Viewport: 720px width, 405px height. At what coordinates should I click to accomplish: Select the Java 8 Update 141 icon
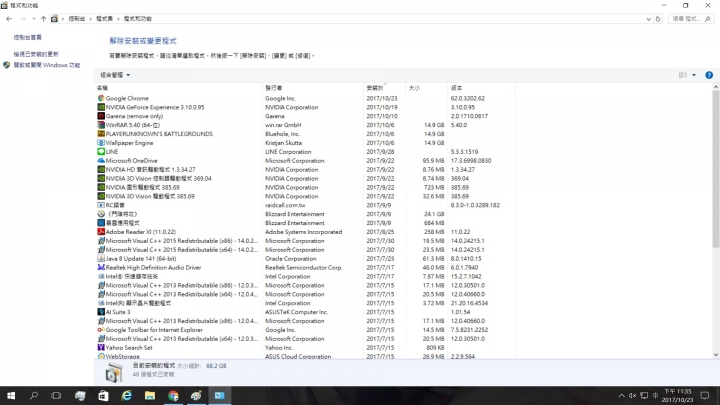pyautogui.click(x=101, y=259)
